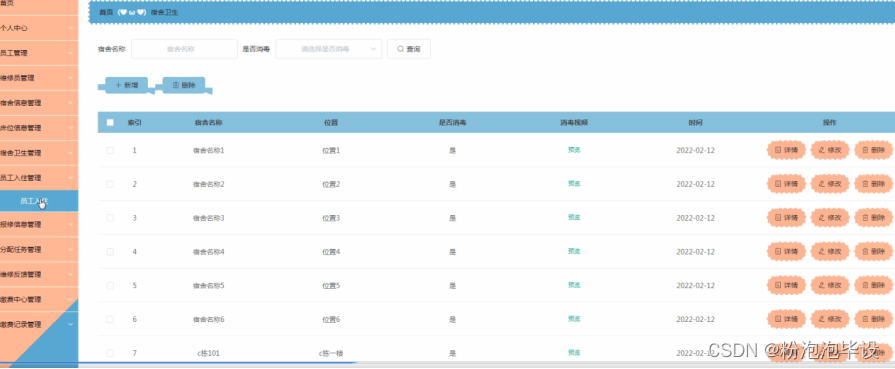Screen dimensions: 895x369
Task: Open details for the 宿舍名称4 row
Action: [x=787, y=251]
